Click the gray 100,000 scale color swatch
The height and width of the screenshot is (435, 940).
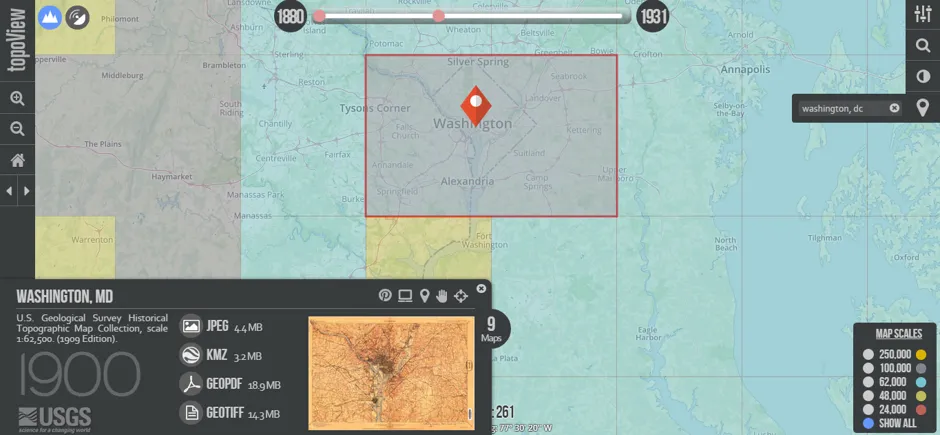921,368
